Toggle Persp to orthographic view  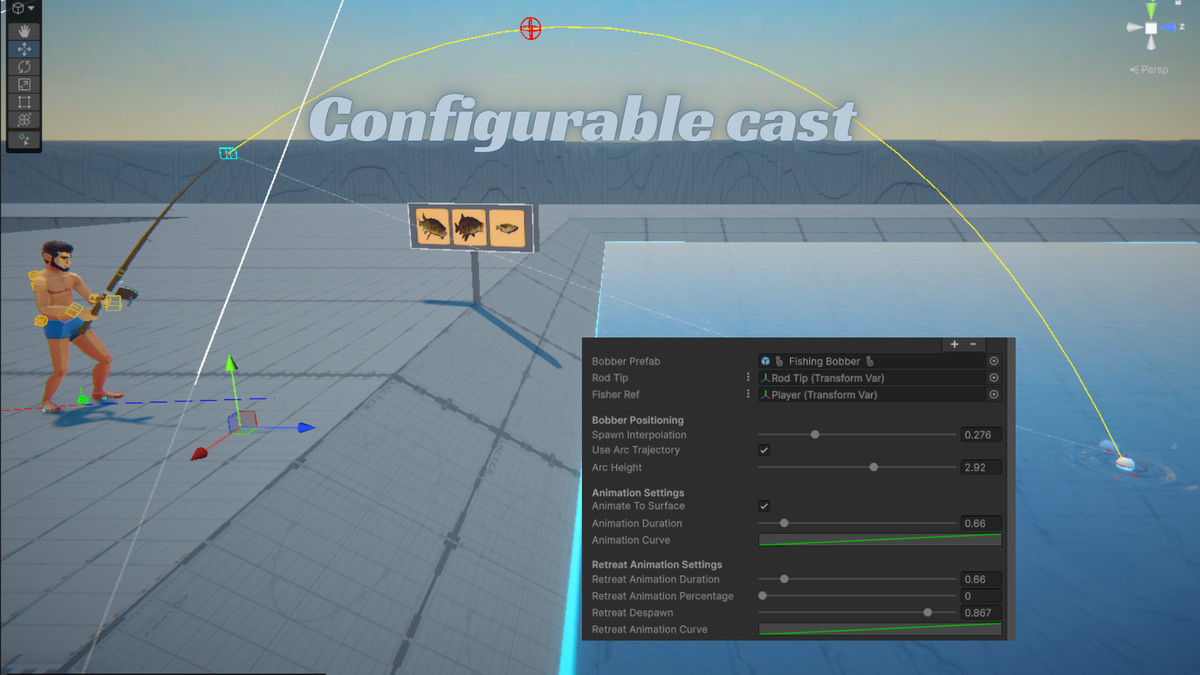click(x=1147, y=69)
